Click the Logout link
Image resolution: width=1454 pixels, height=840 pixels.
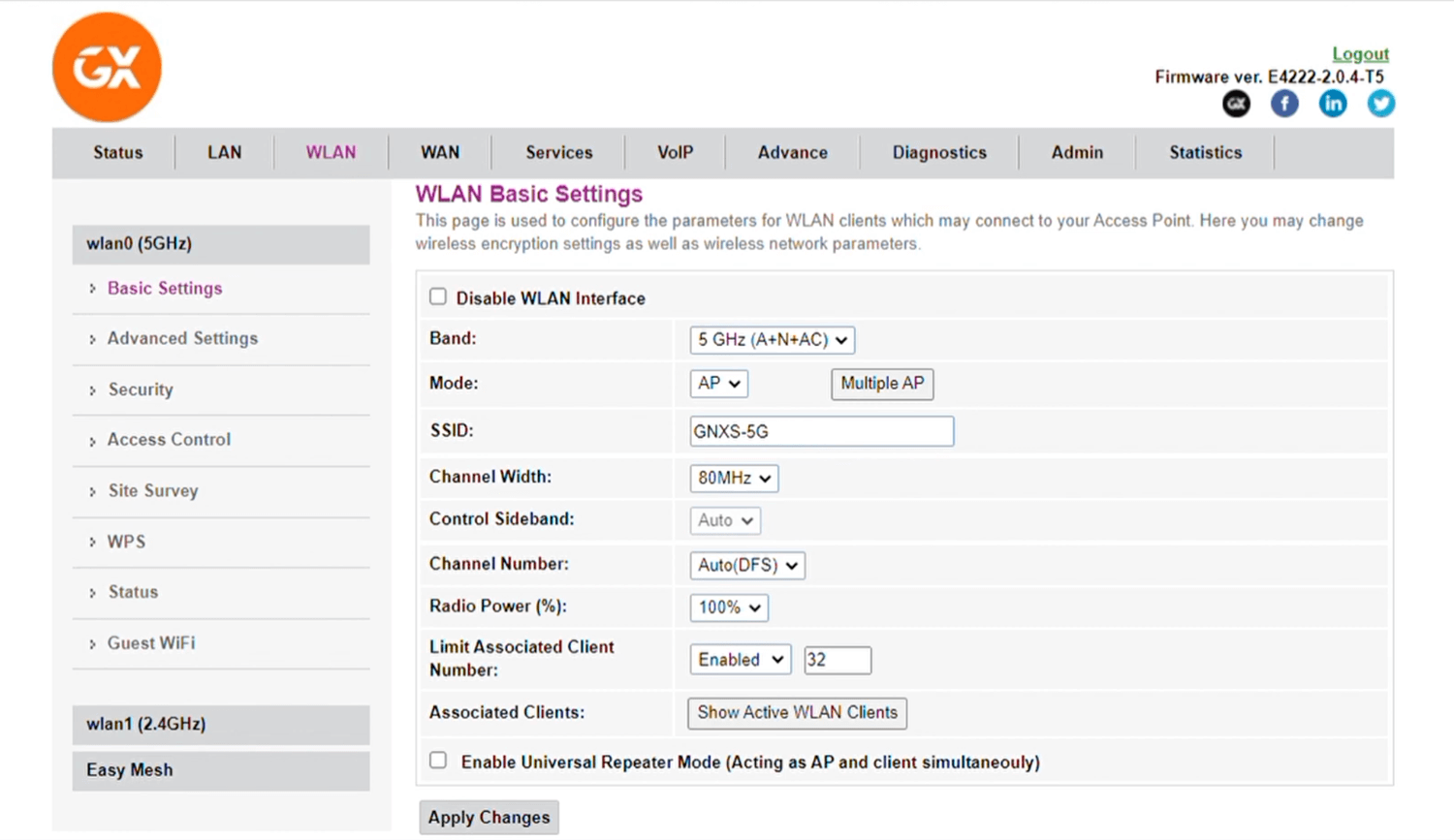coord(1359,54)
